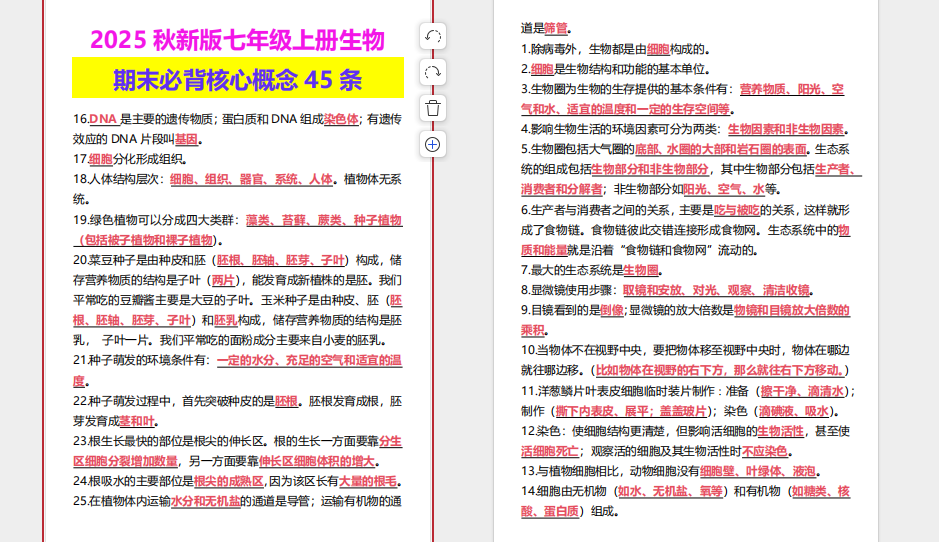Click the underlined 细胞 in item 17
The image size is (939, 542).
tap(100, 159)
